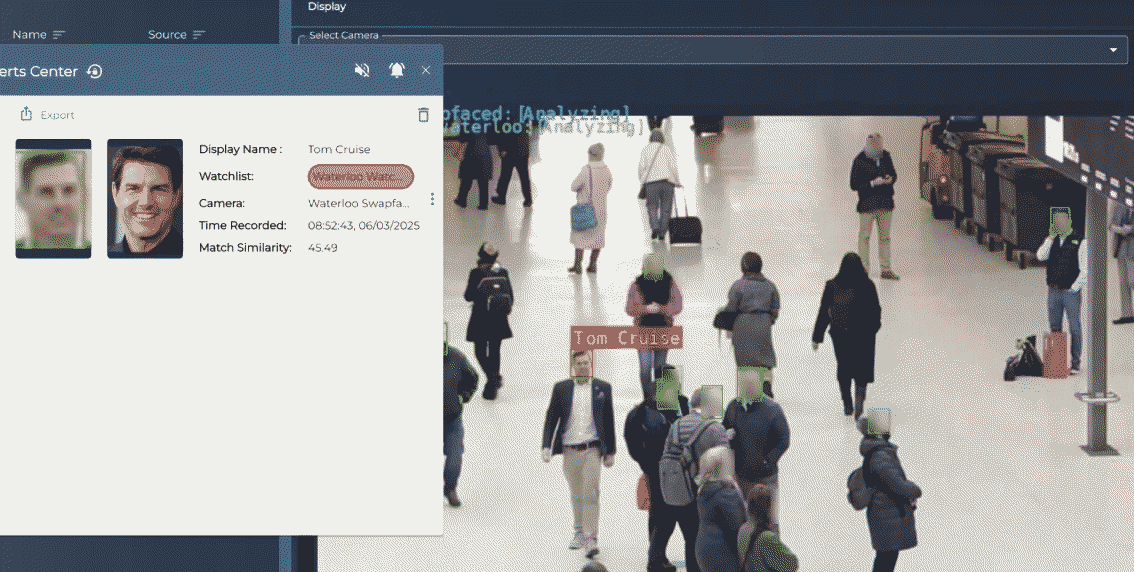Click the Export share icon
The image size is (1134, 572).
[27, 114]
